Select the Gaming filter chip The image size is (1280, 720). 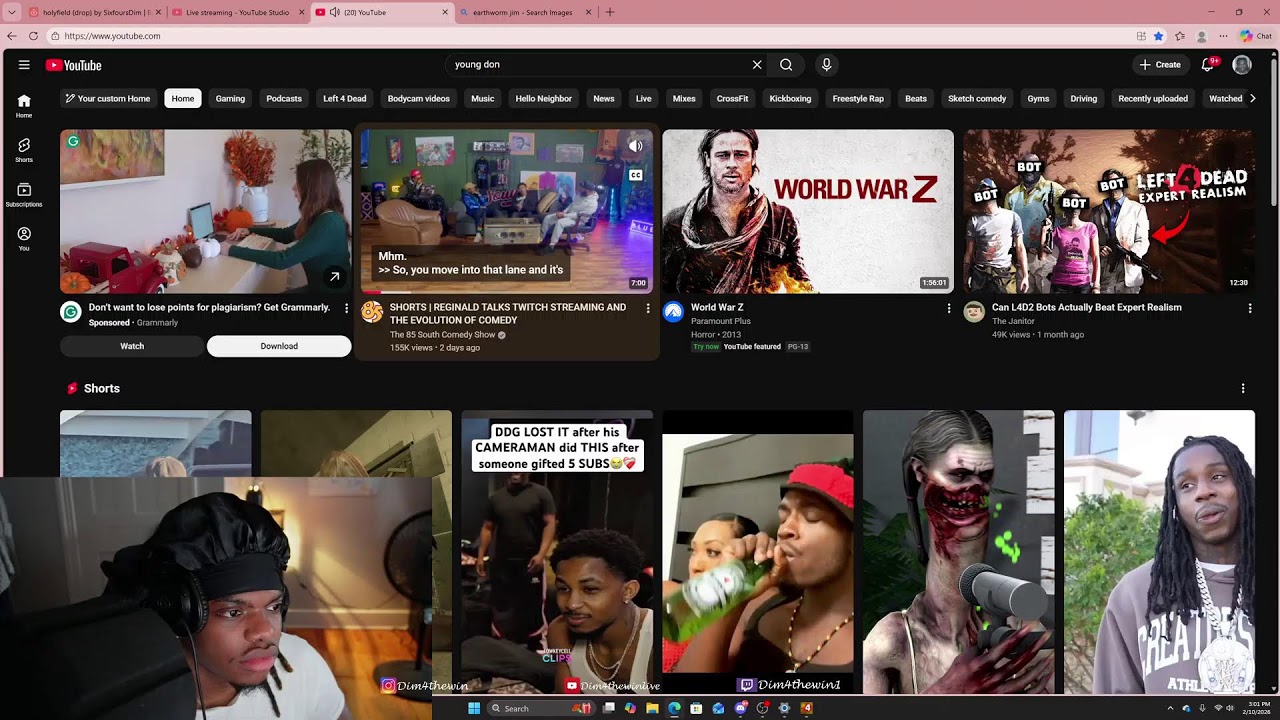[230, 98]
